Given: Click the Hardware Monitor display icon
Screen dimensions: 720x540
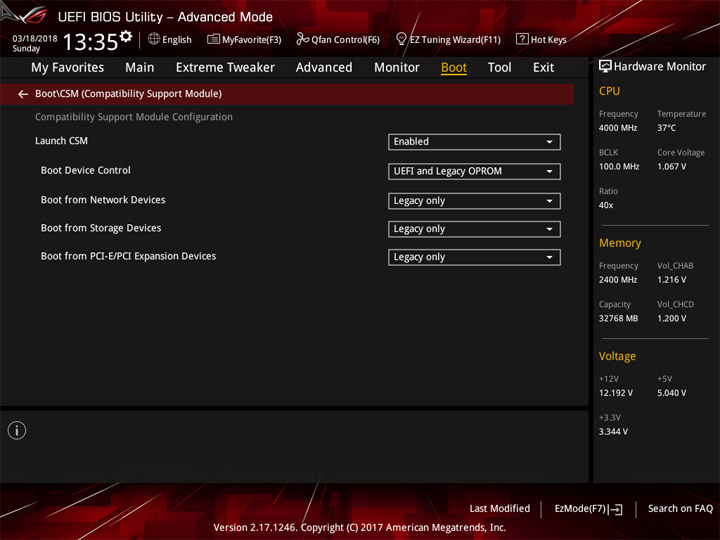Looking at the screenshot, I should 605,67.
